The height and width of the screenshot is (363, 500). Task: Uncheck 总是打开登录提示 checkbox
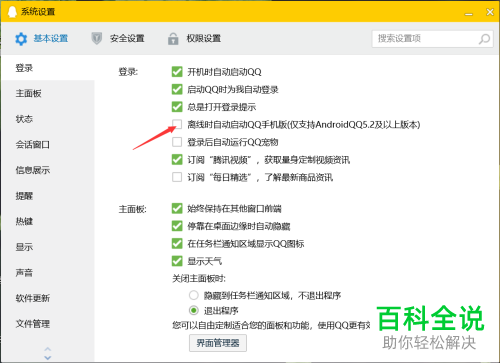[x=177, y=107]
